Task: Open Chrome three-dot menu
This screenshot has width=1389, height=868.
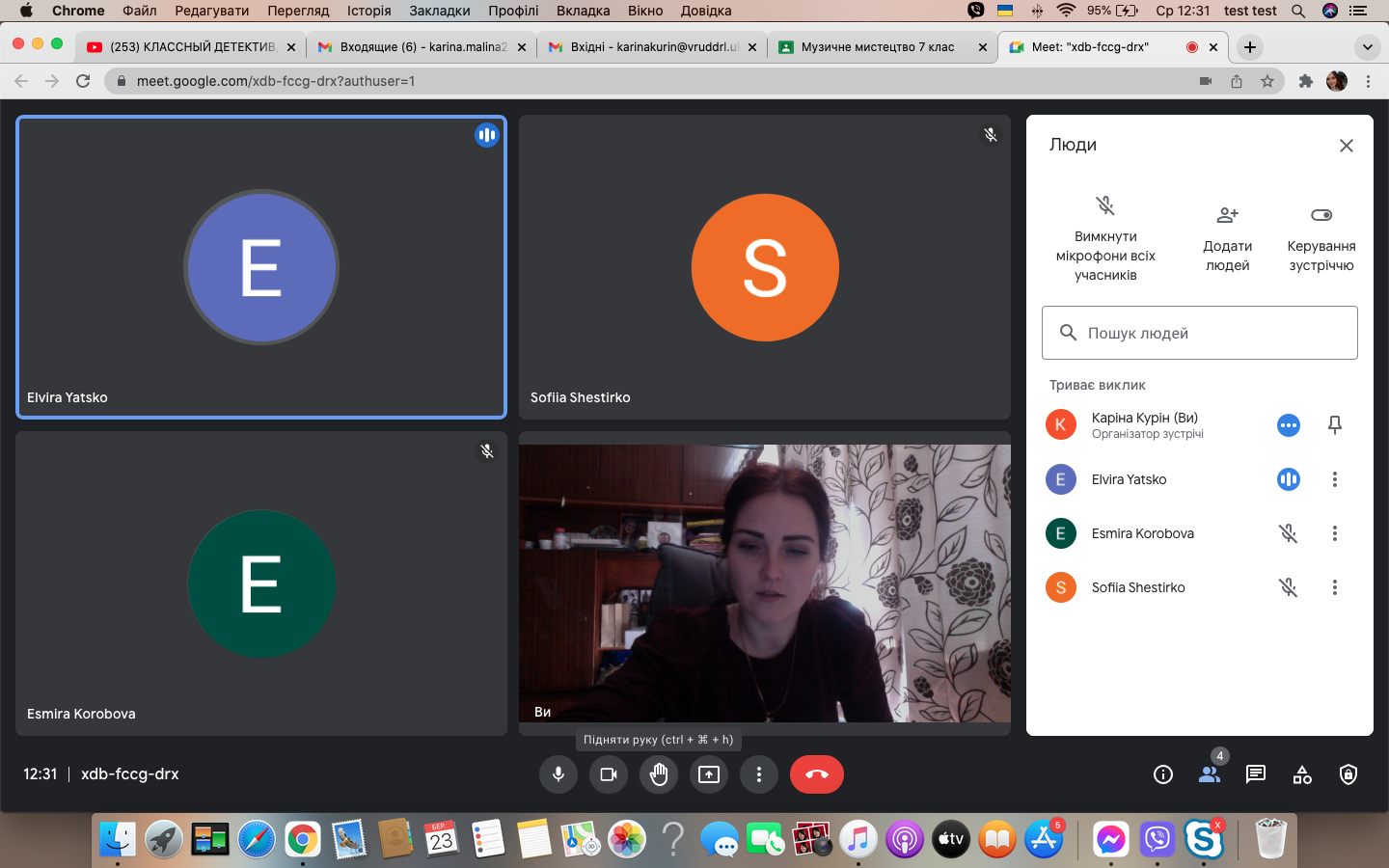Action: (1368, 81)
